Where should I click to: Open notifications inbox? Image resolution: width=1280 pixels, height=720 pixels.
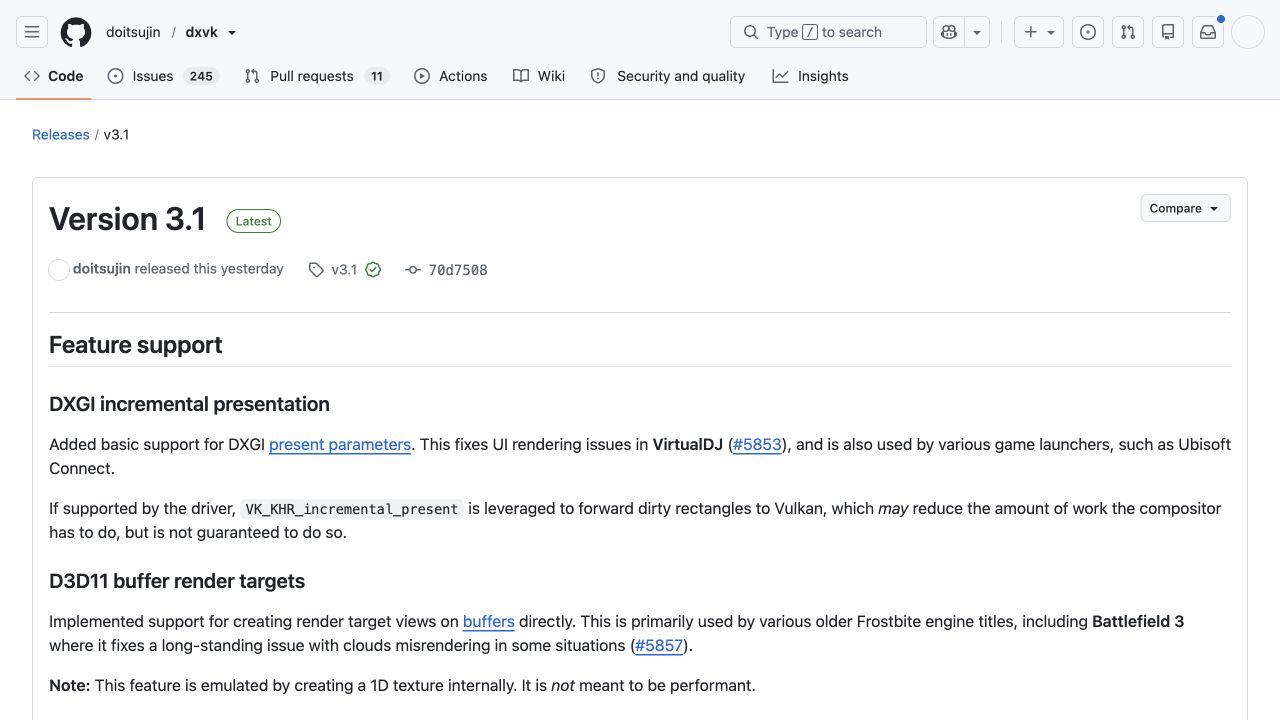[x=1208, y=32]
